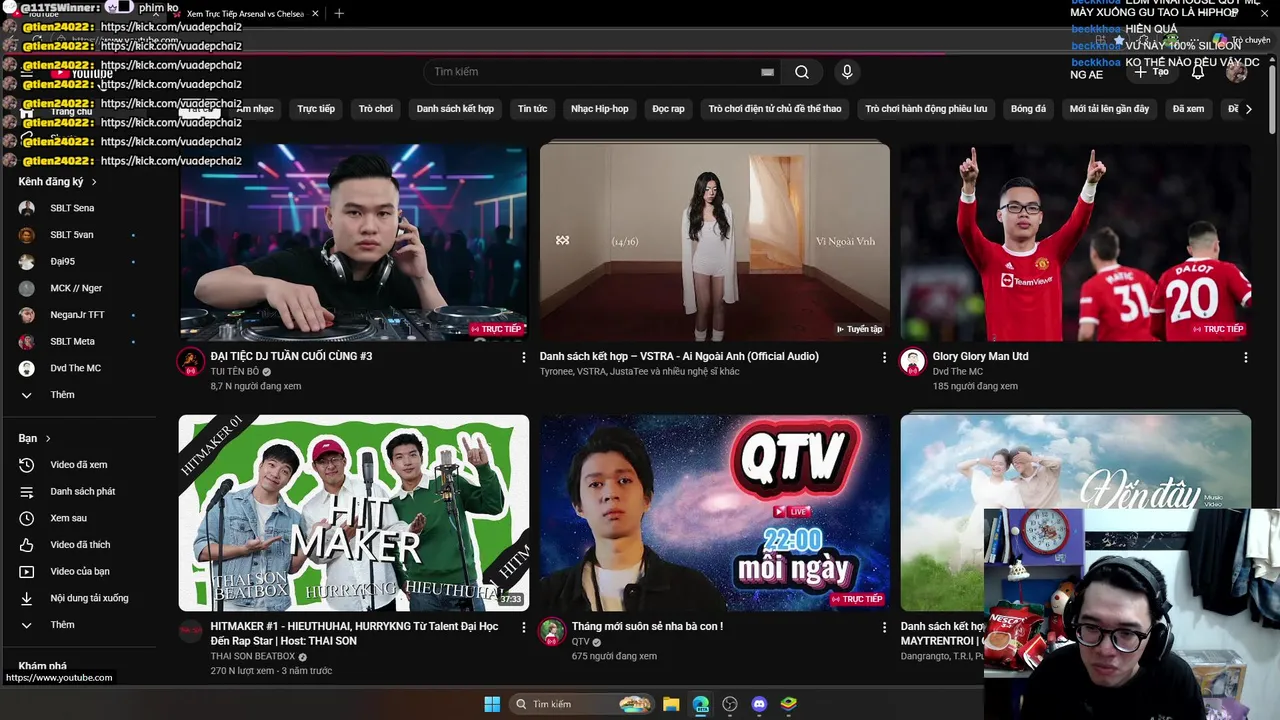Open the notifications bell
This screenshot has height=720, width=1280.
pyautogui.click(x=1198, y=72)
